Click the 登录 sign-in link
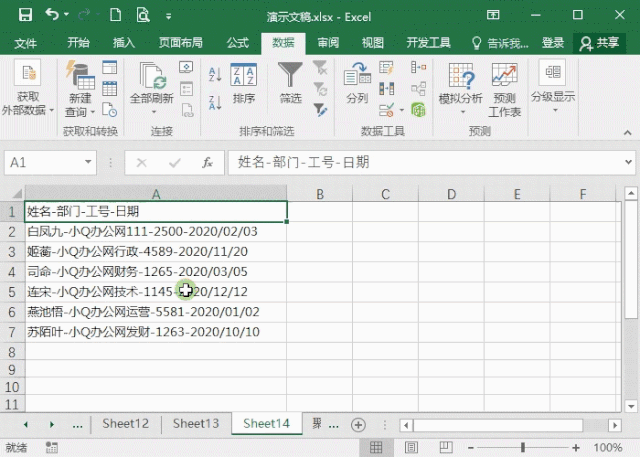Image resolution: width=640 pixels, height=457 pixels. pyautogui.click(x=553, y=42)
